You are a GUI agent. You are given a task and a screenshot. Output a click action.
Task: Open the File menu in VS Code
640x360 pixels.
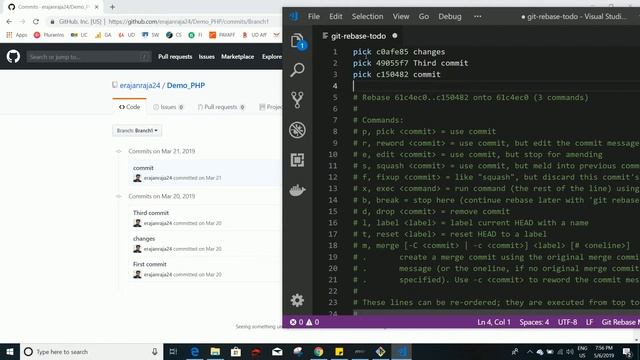pos(314,16)
